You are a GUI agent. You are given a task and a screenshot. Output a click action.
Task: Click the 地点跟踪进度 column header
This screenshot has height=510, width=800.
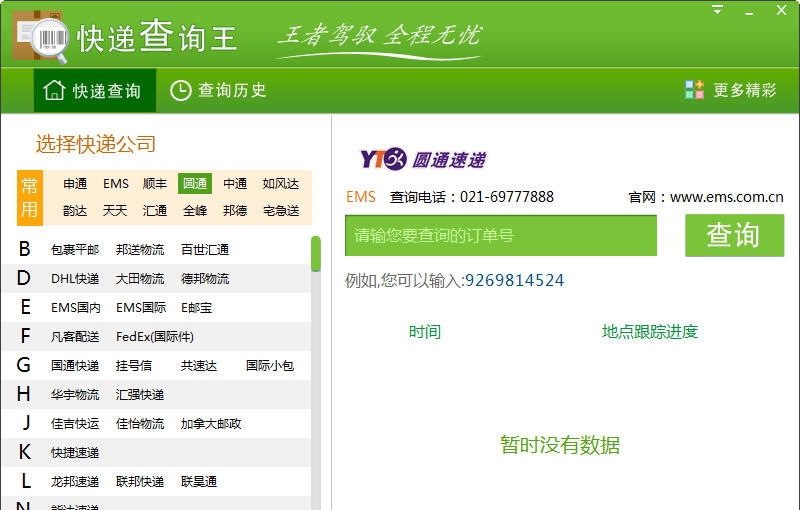(649, 332)
